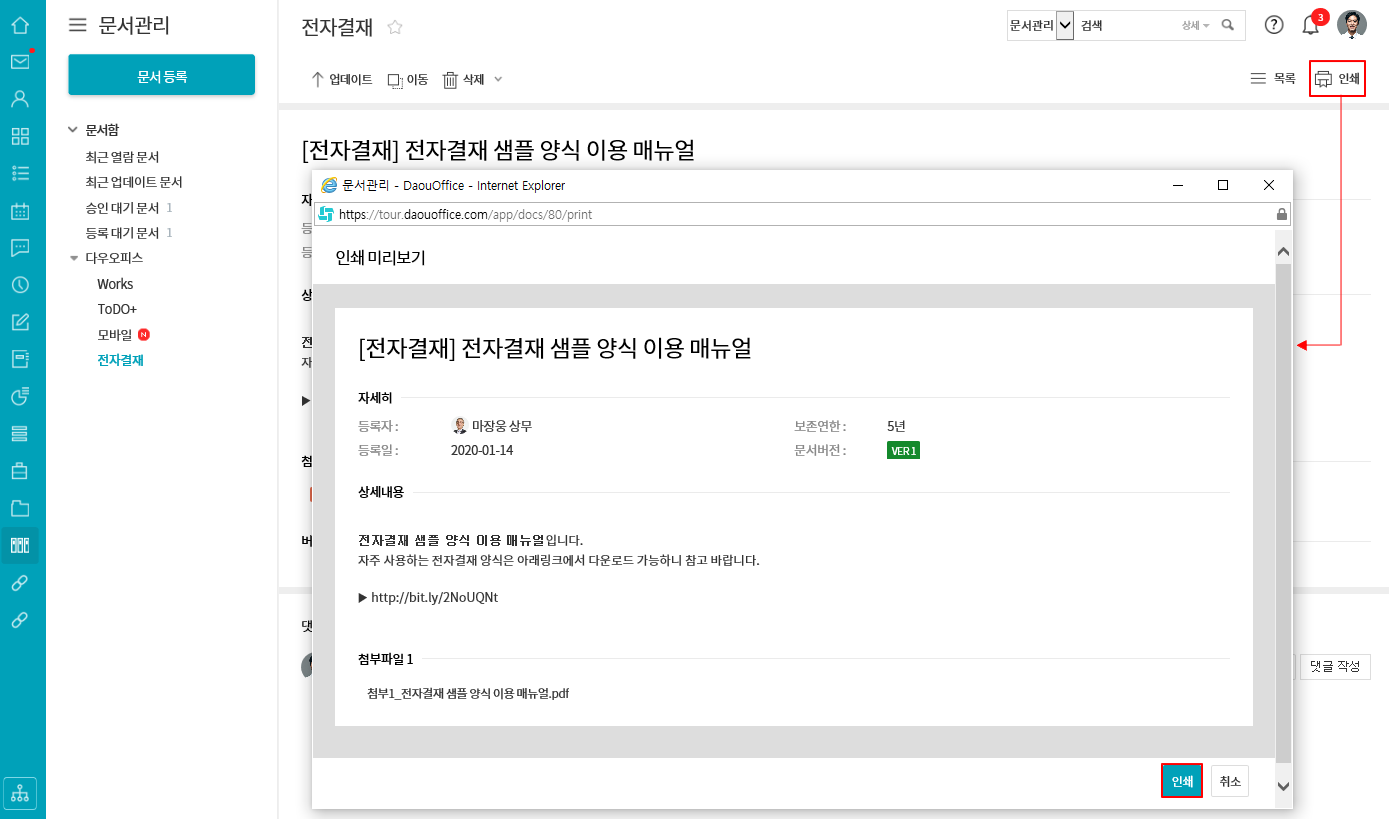Toggle the hamburger menu beside 문서관리
1389x819 pixels.
click(x=77, y=26)
